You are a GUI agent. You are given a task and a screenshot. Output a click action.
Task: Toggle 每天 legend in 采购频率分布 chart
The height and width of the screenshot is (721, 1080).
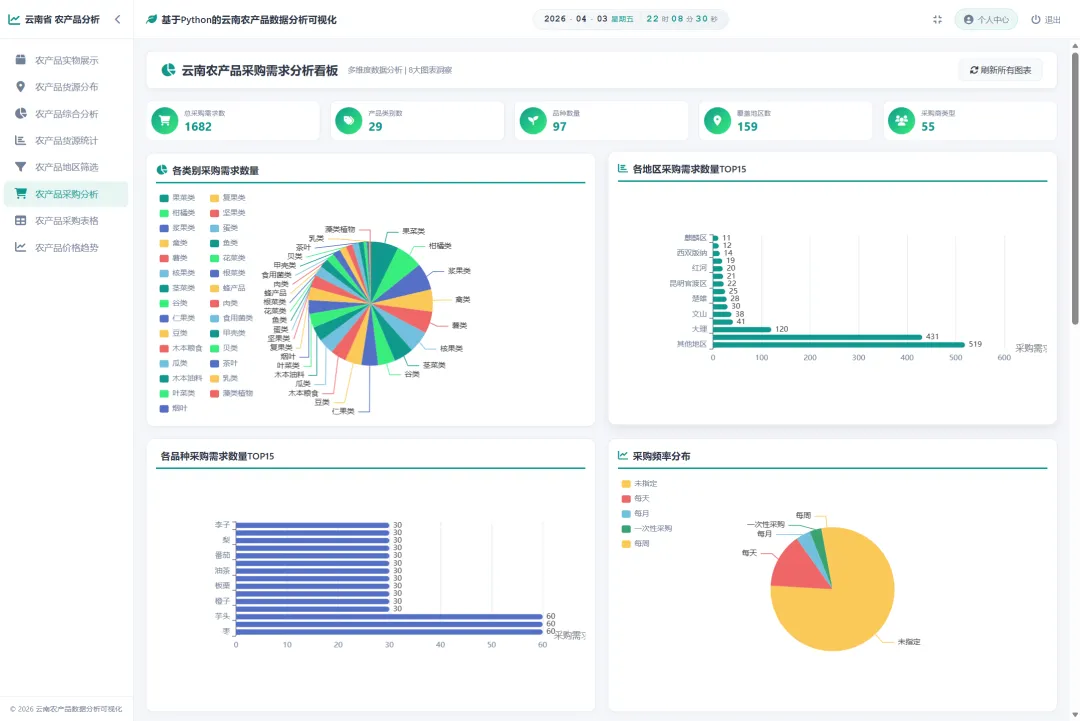coord(635,499)
